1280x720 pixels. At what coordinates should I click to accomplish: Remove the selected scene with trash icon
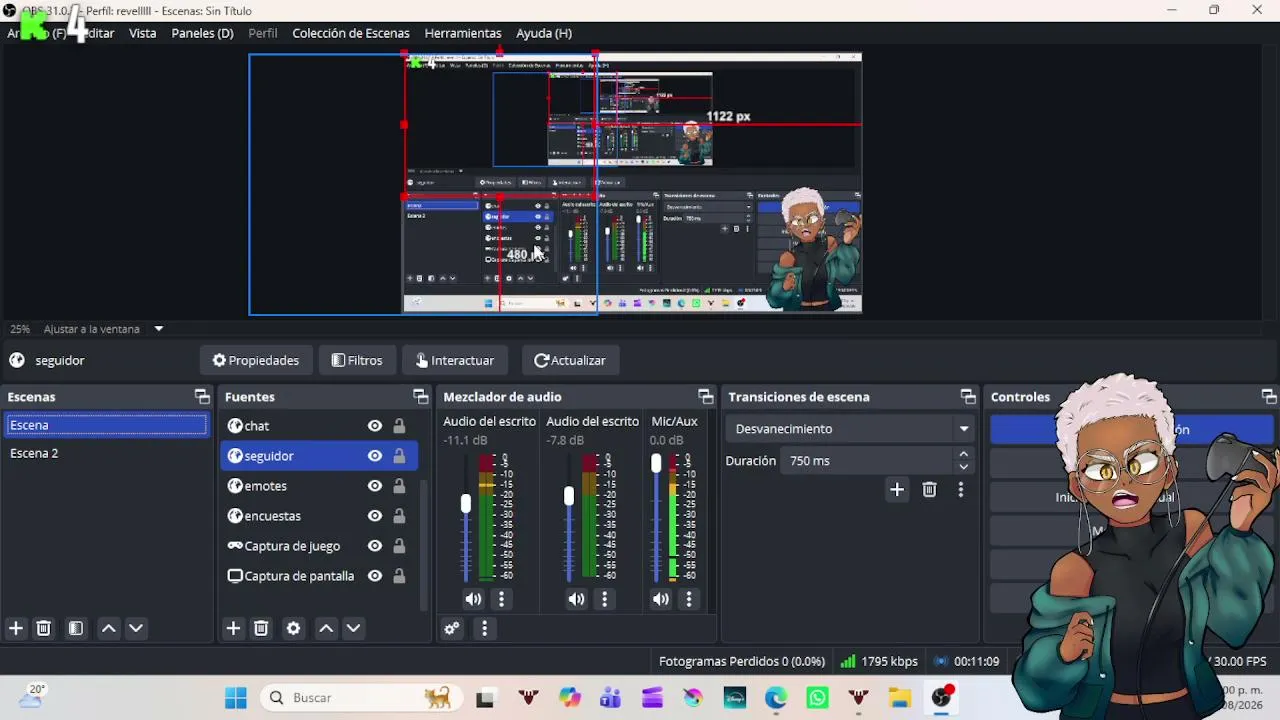(43, 628)
